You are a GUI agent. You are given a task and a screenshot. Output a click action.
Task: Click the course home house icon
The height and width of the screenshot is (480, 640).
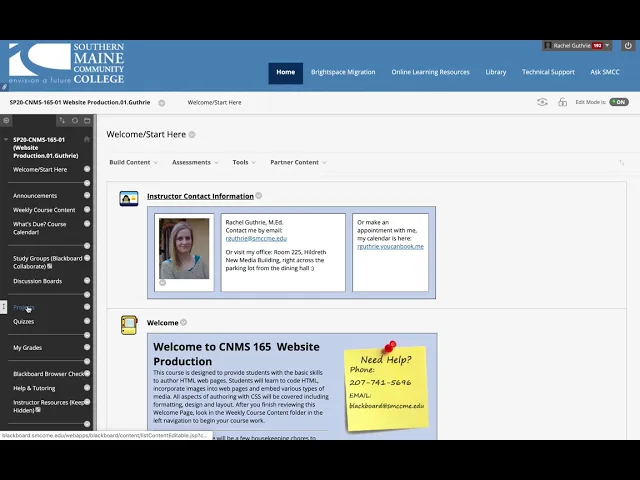pyautogui.click(x=87, y=139)
